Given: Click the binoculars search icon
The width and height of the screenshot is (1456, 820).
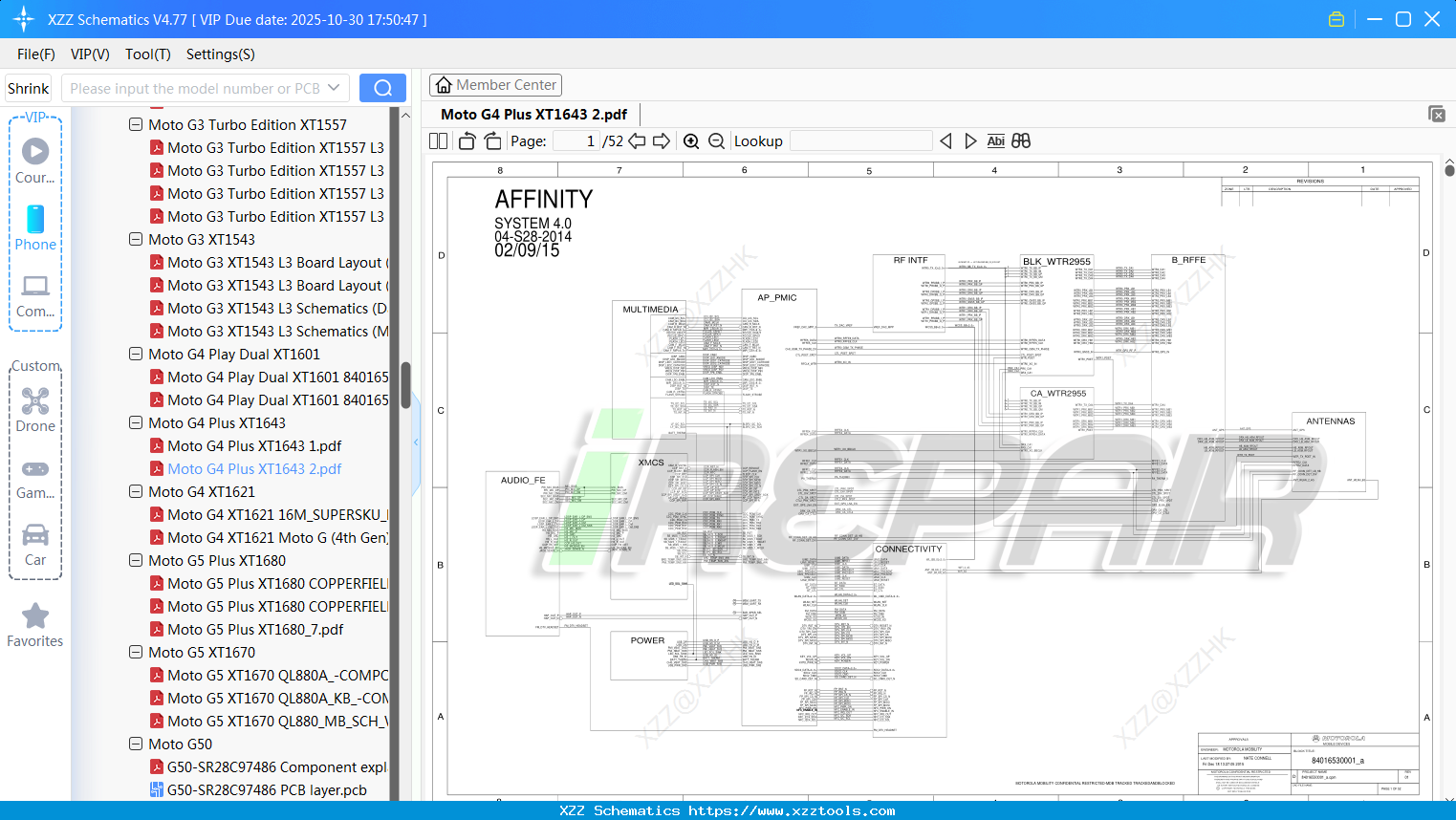Looking at the screenshot, I should tap(1021, 141).
